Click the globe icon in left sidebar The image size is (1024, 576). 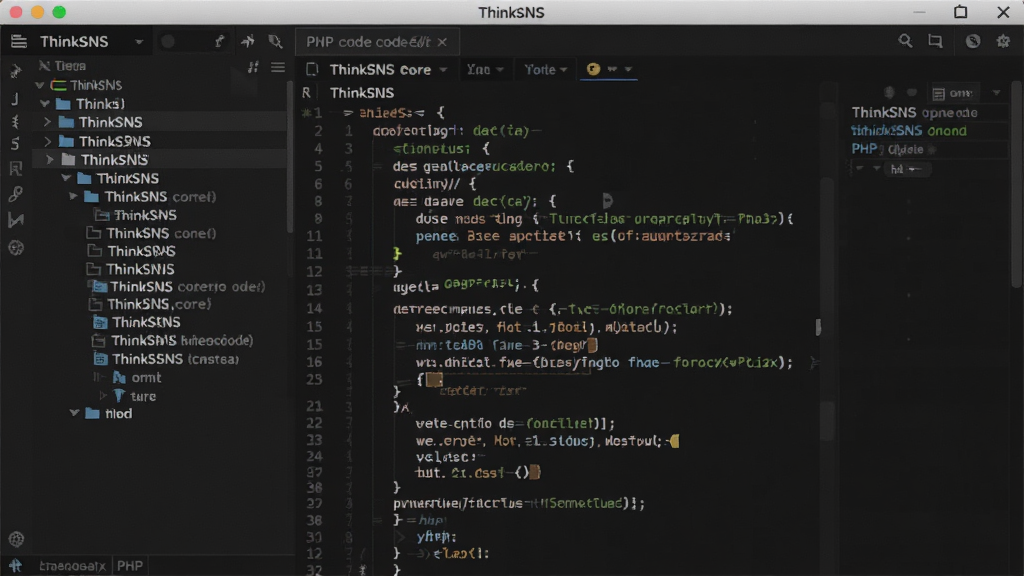[16, 248]
